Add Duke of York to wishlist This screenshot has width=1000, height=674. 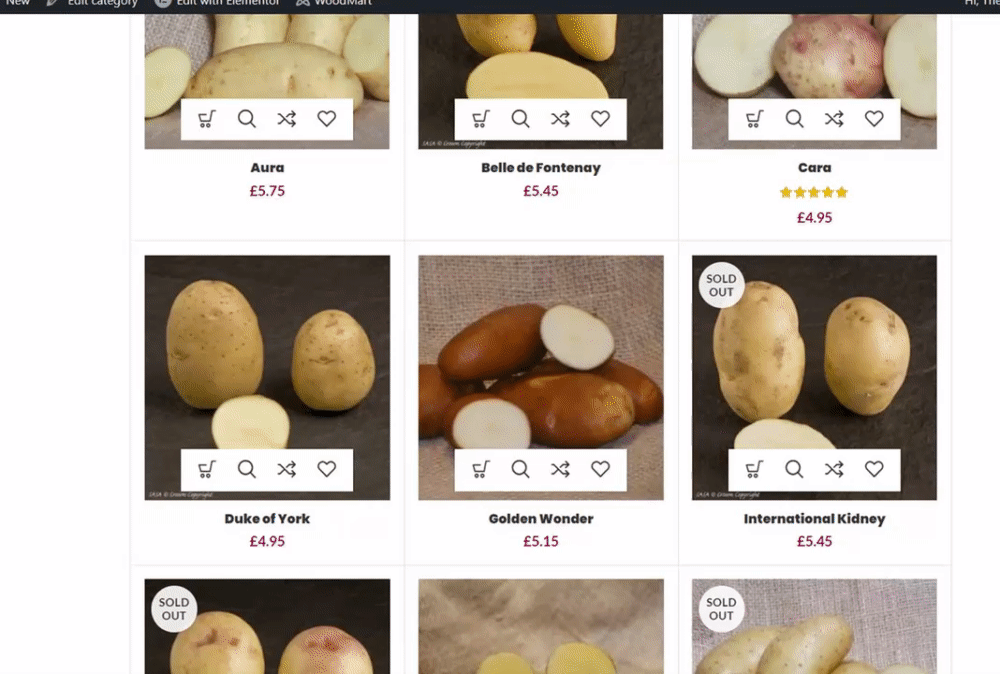coord(327,469)
